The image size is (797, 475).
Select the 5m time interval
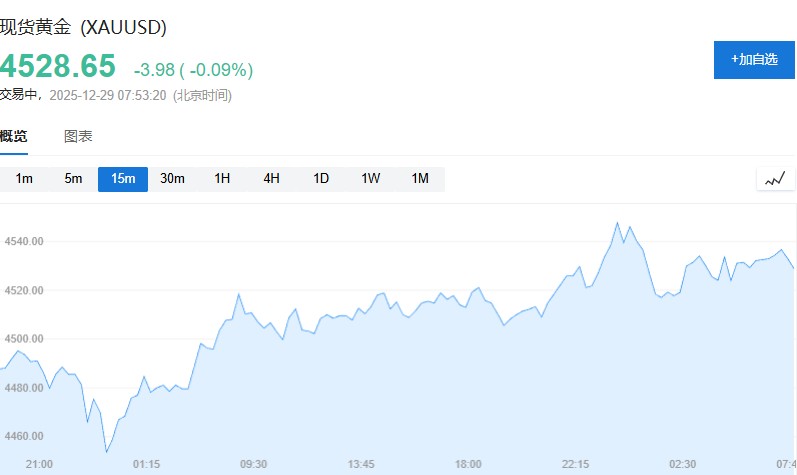73,179
